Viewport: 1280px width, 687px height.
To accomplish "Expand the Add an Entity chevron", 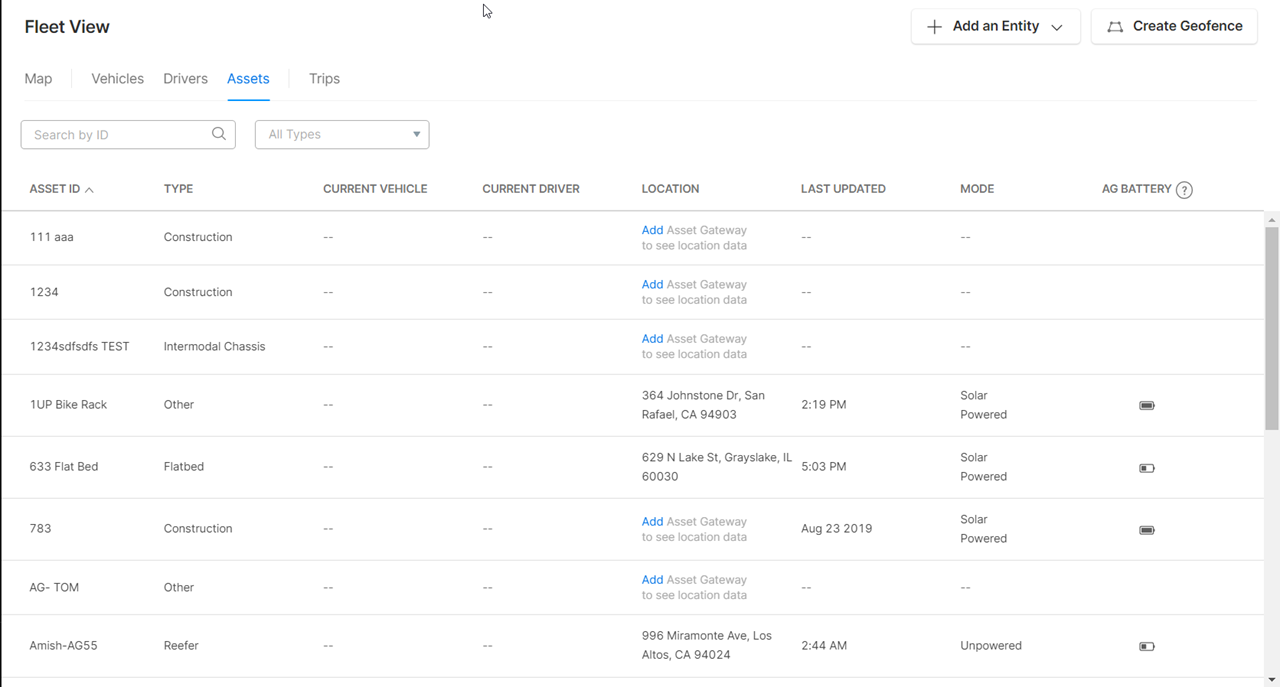I will click(x=1057, y=27).
